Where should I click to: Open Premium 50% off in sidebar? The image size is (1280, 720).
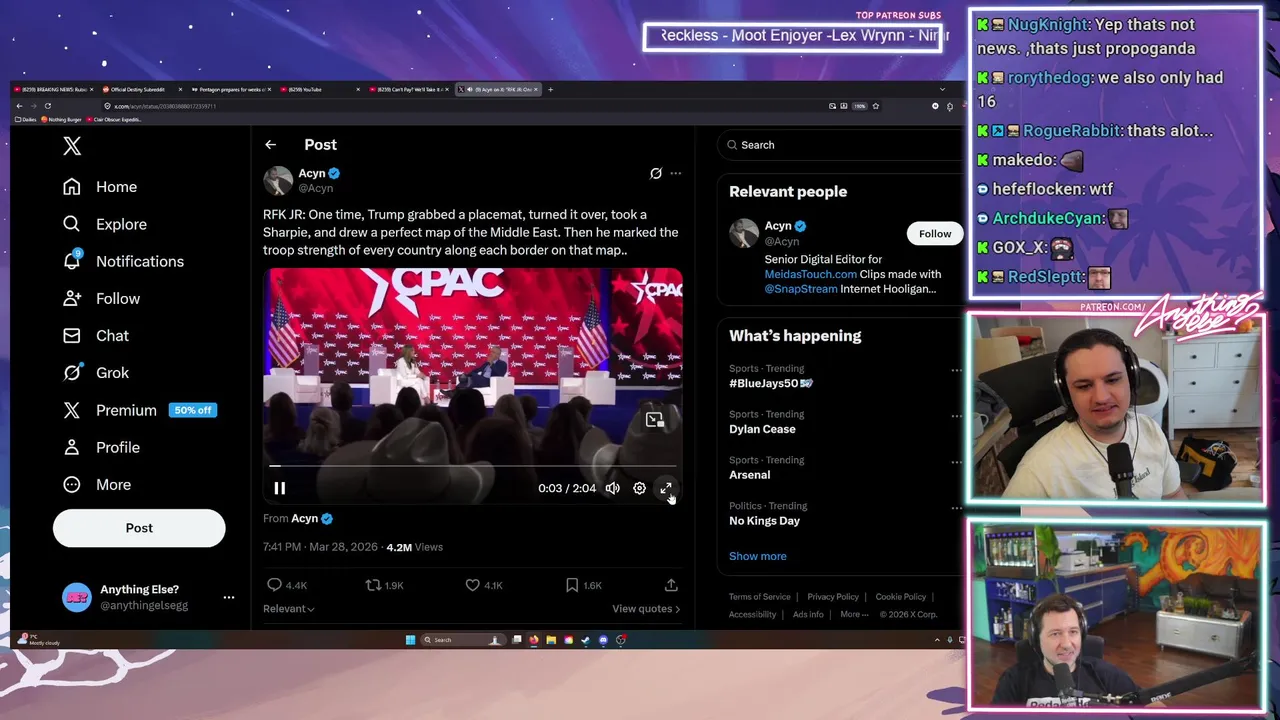click(x=139, y=410)
